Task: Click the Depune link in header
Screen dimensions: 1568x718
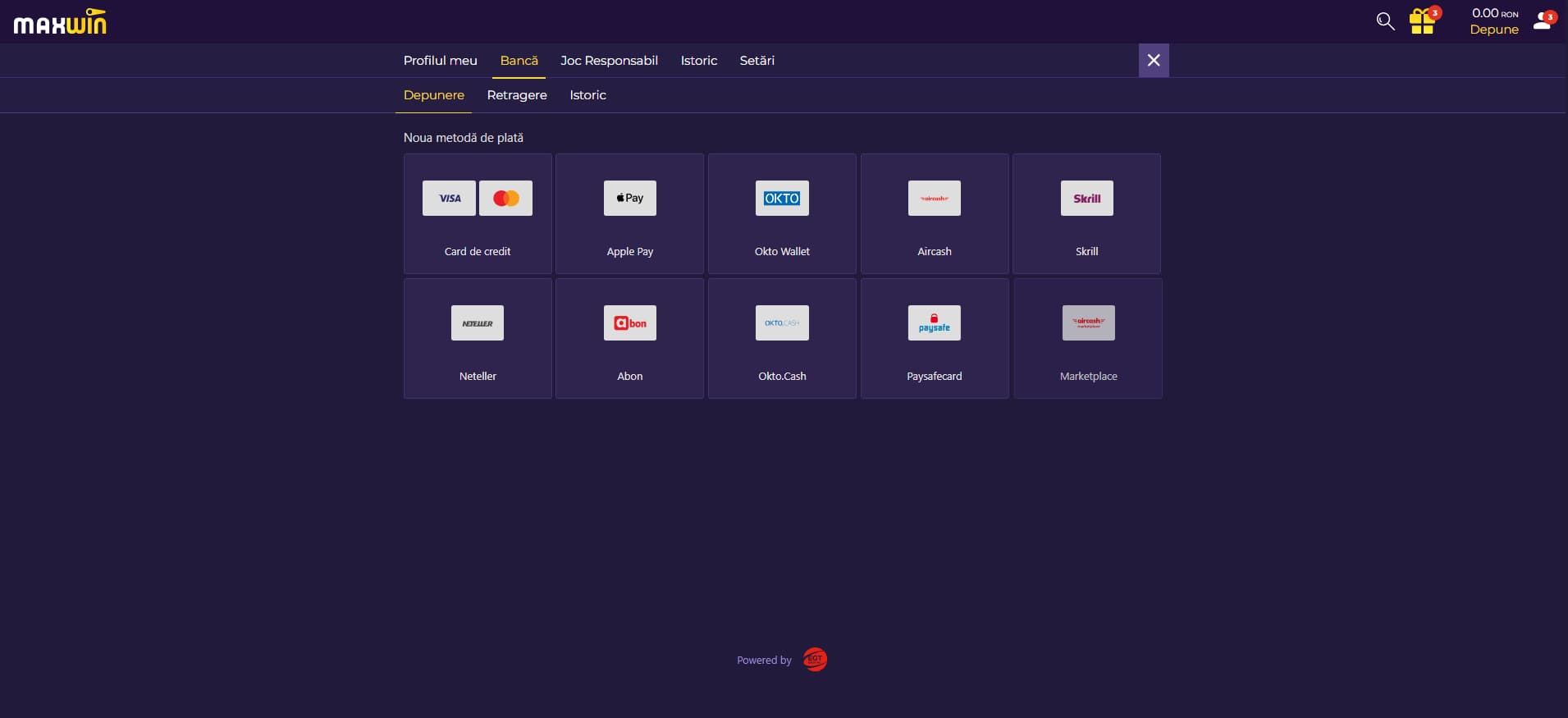Action: click(1494, 30)
